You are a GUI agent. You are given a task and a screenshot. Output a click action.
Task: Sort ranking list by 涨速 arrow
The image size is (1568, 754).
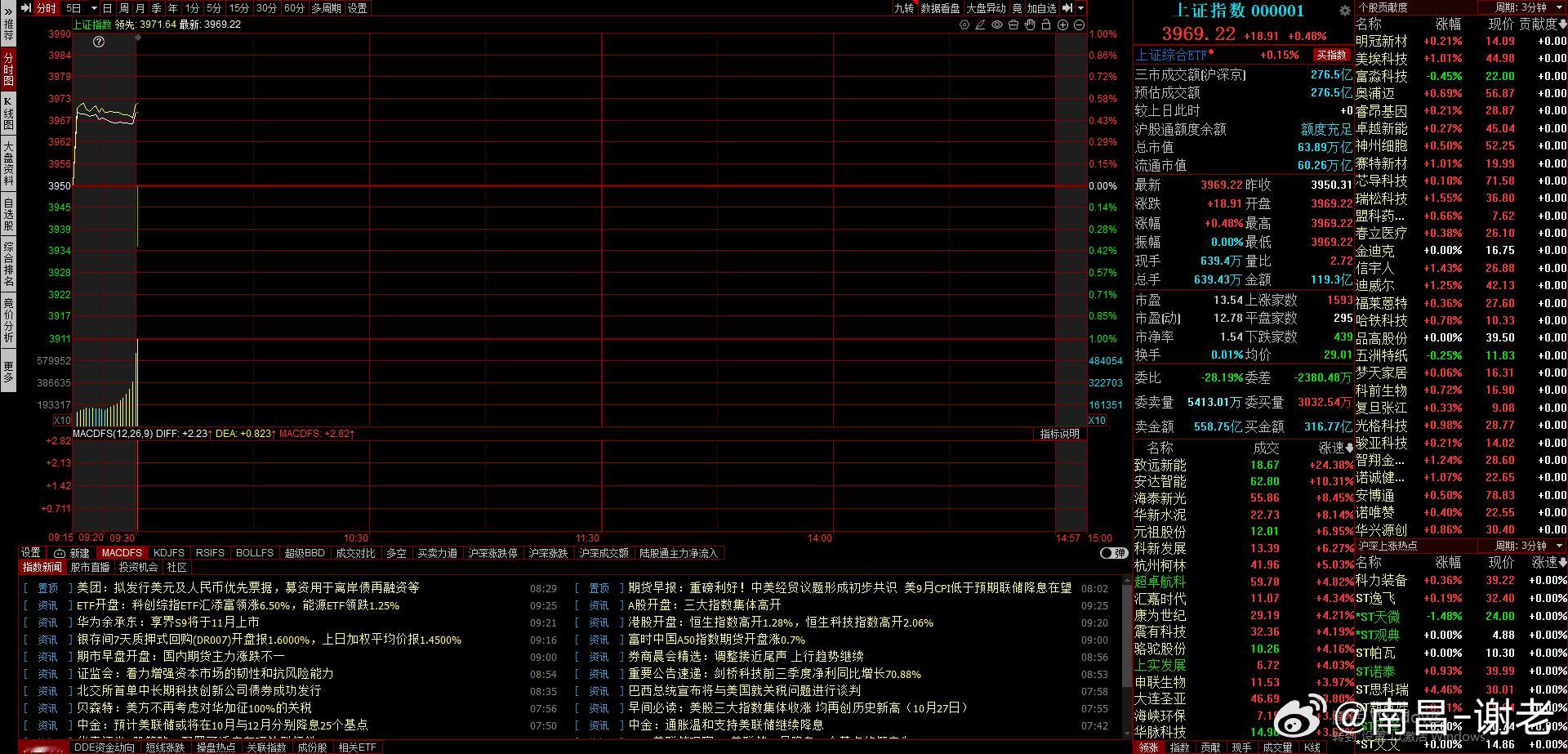click(1348, 448)
